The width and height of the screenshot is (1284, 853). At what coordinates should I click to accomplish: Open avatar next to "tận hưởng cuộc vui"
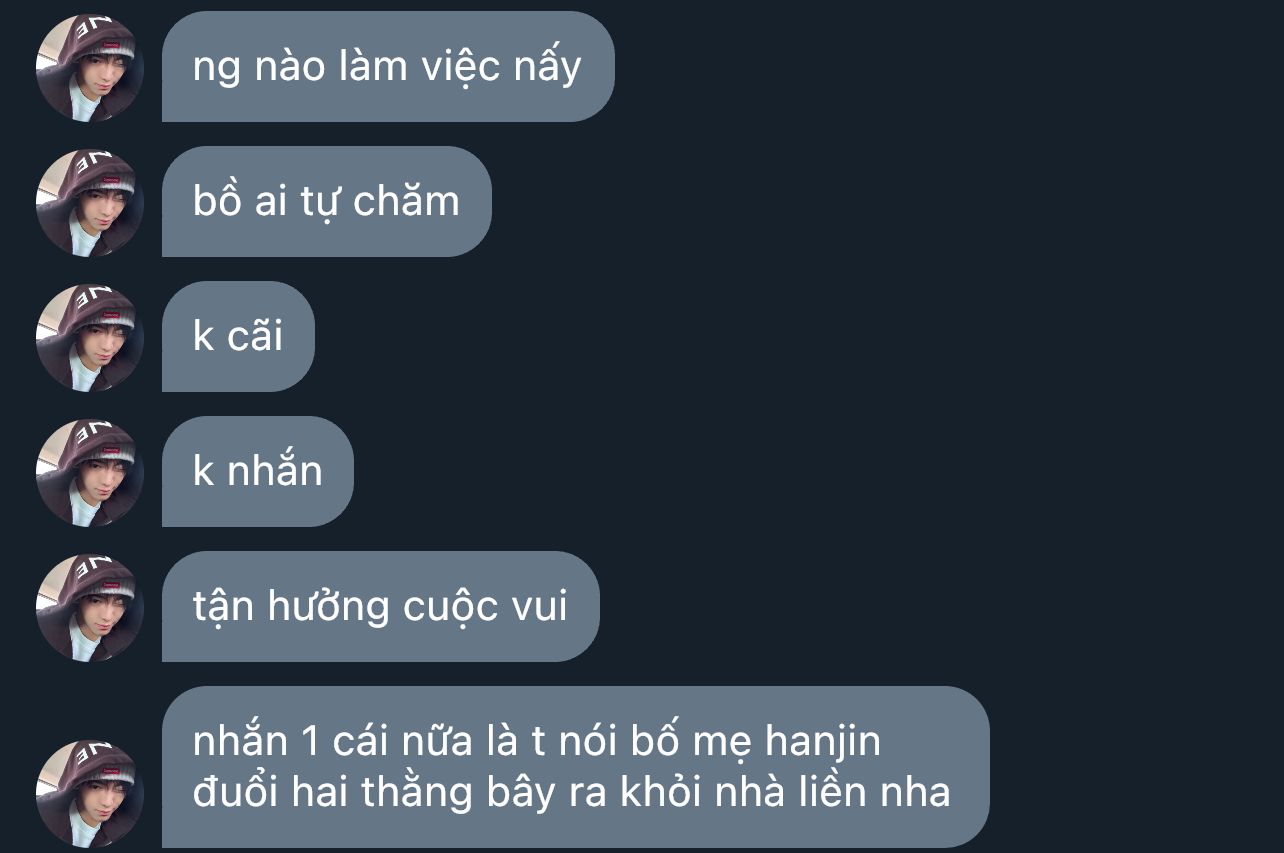(x=90, y=608)
